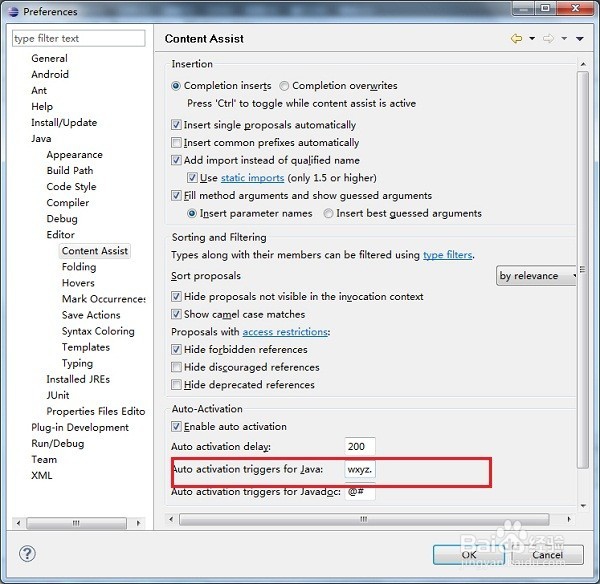Open Folding preferences
This screenshot has width=600, height=584.
79,267
